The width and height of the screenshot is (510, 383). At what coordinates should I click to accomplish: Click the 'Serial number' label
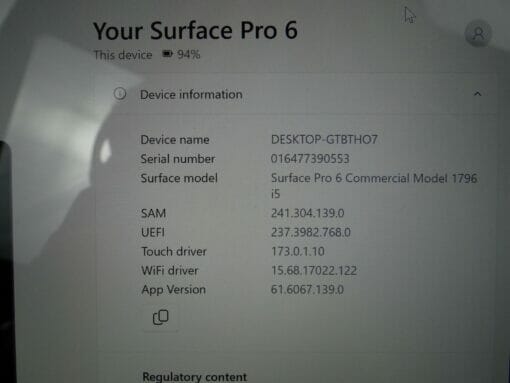pyautogui.click(x=178, y=159)
